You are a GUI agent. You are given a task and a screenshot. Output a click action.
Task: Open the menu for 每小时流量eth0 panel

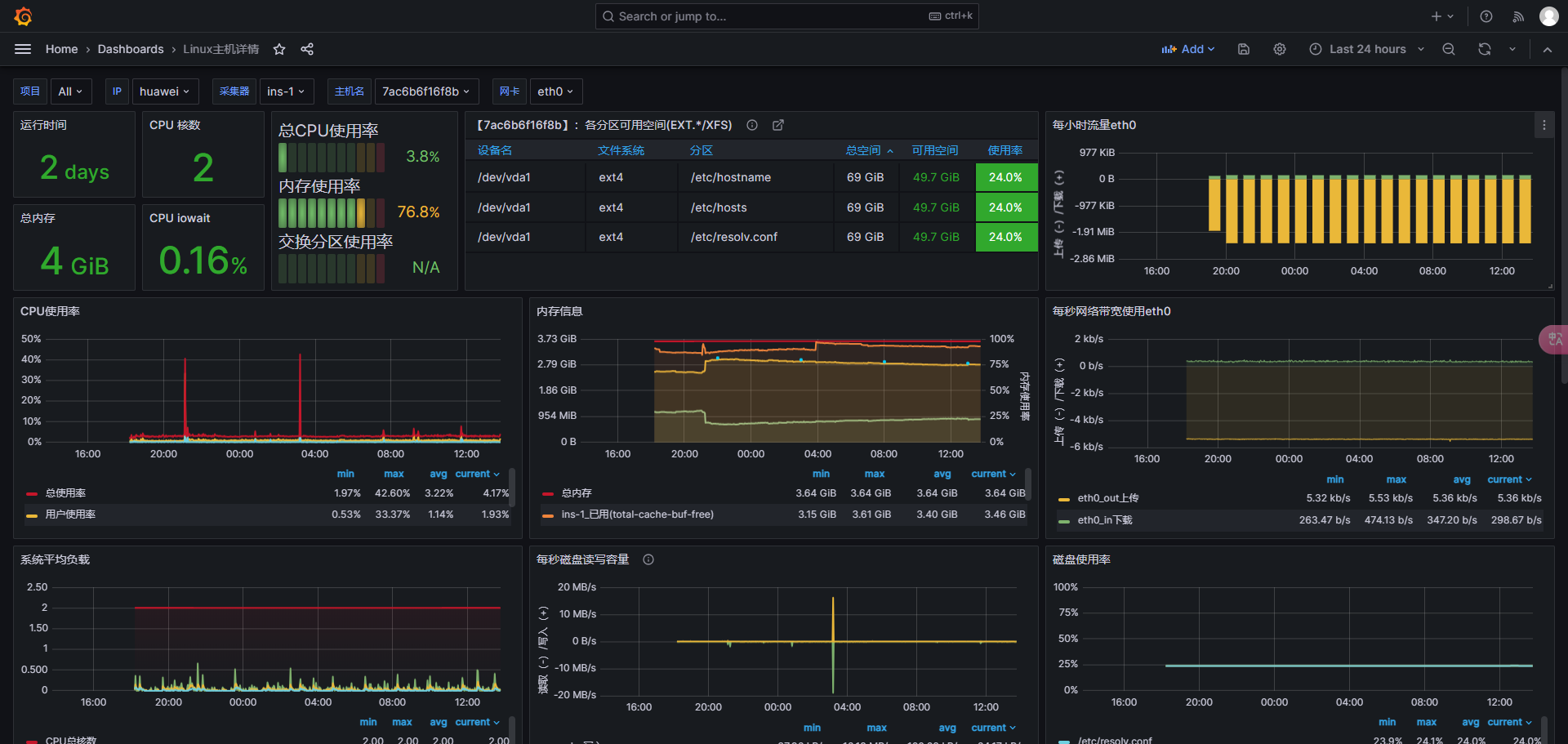[x=1543, y=125]
